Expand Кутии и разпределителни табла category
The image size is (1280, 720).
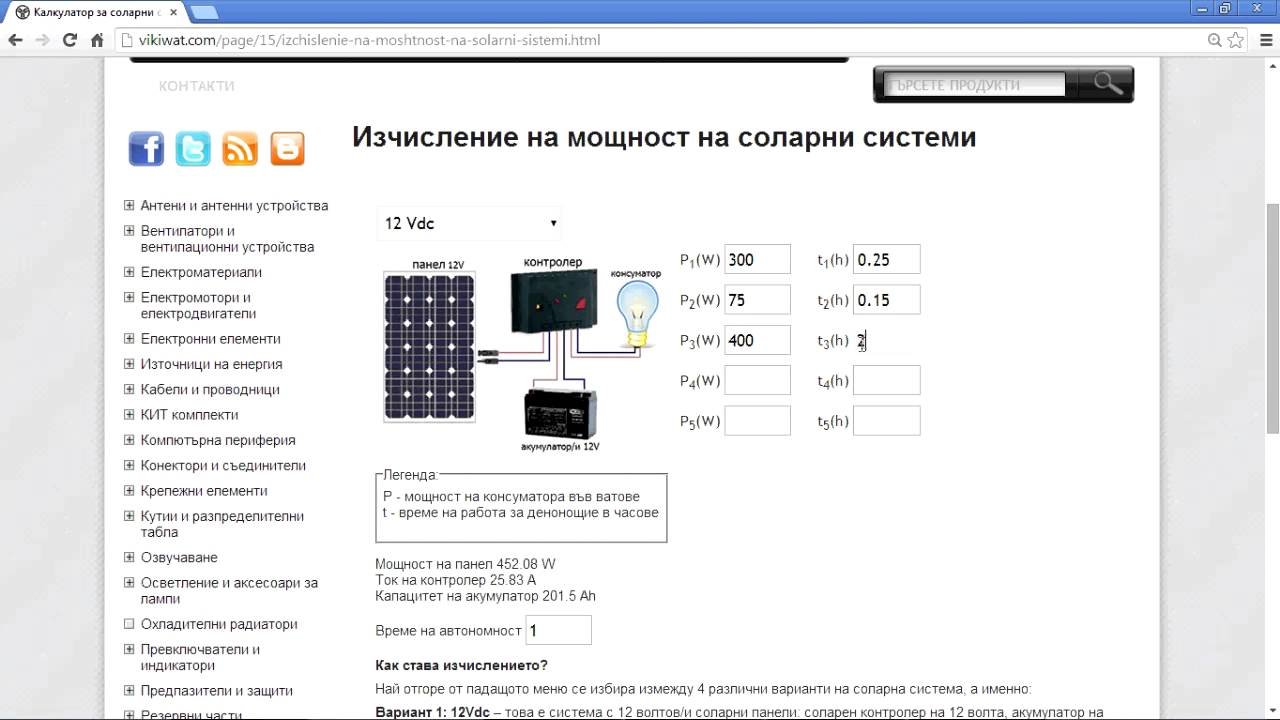(x=129, y=516)
